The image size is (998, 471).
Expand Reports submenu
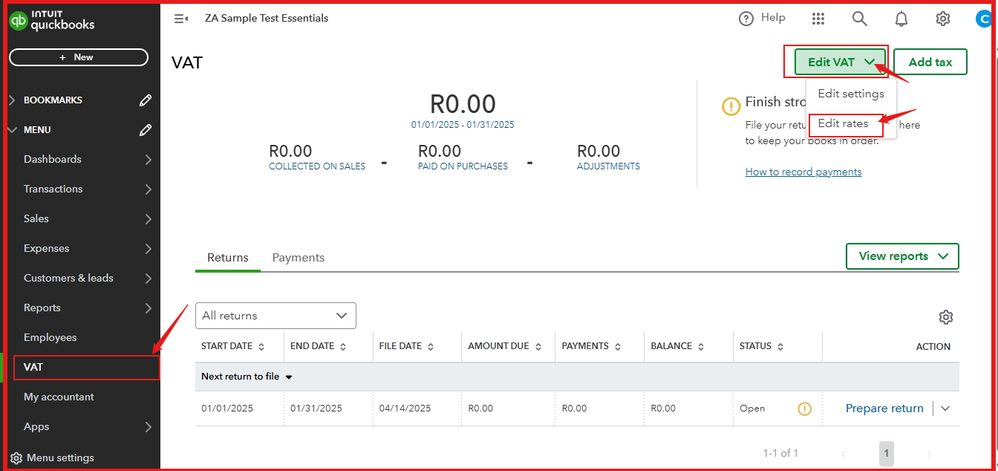(148, 308)
